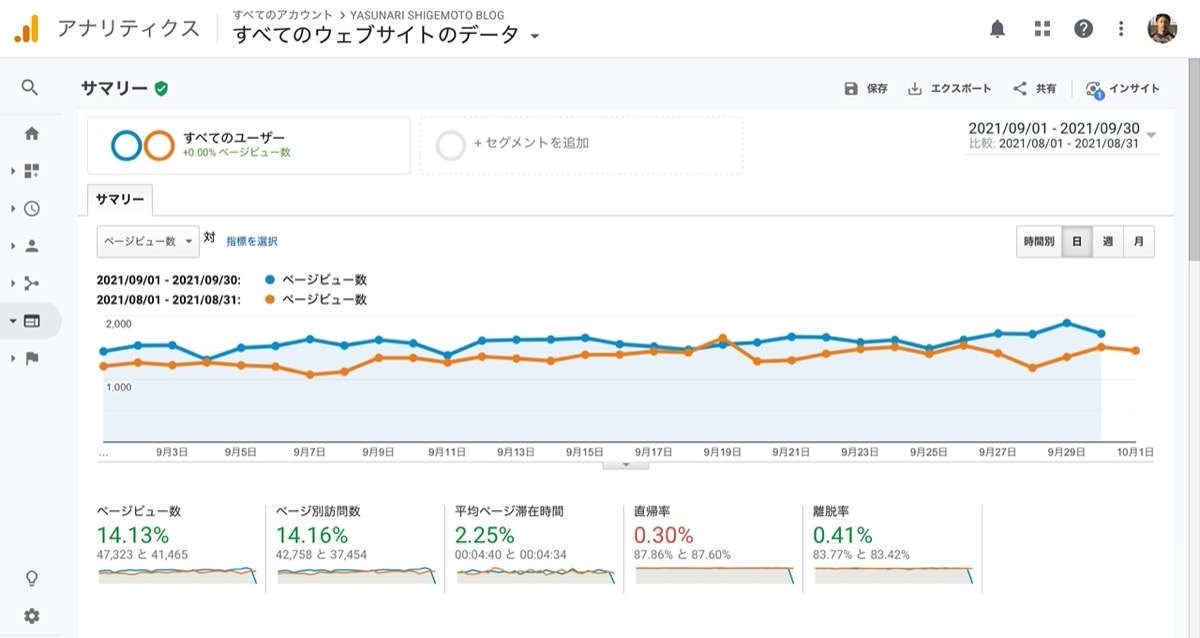Select the サマリー tab
Image resolution: width=1200 pixels, height=638 pixels.
pos(120,200)
